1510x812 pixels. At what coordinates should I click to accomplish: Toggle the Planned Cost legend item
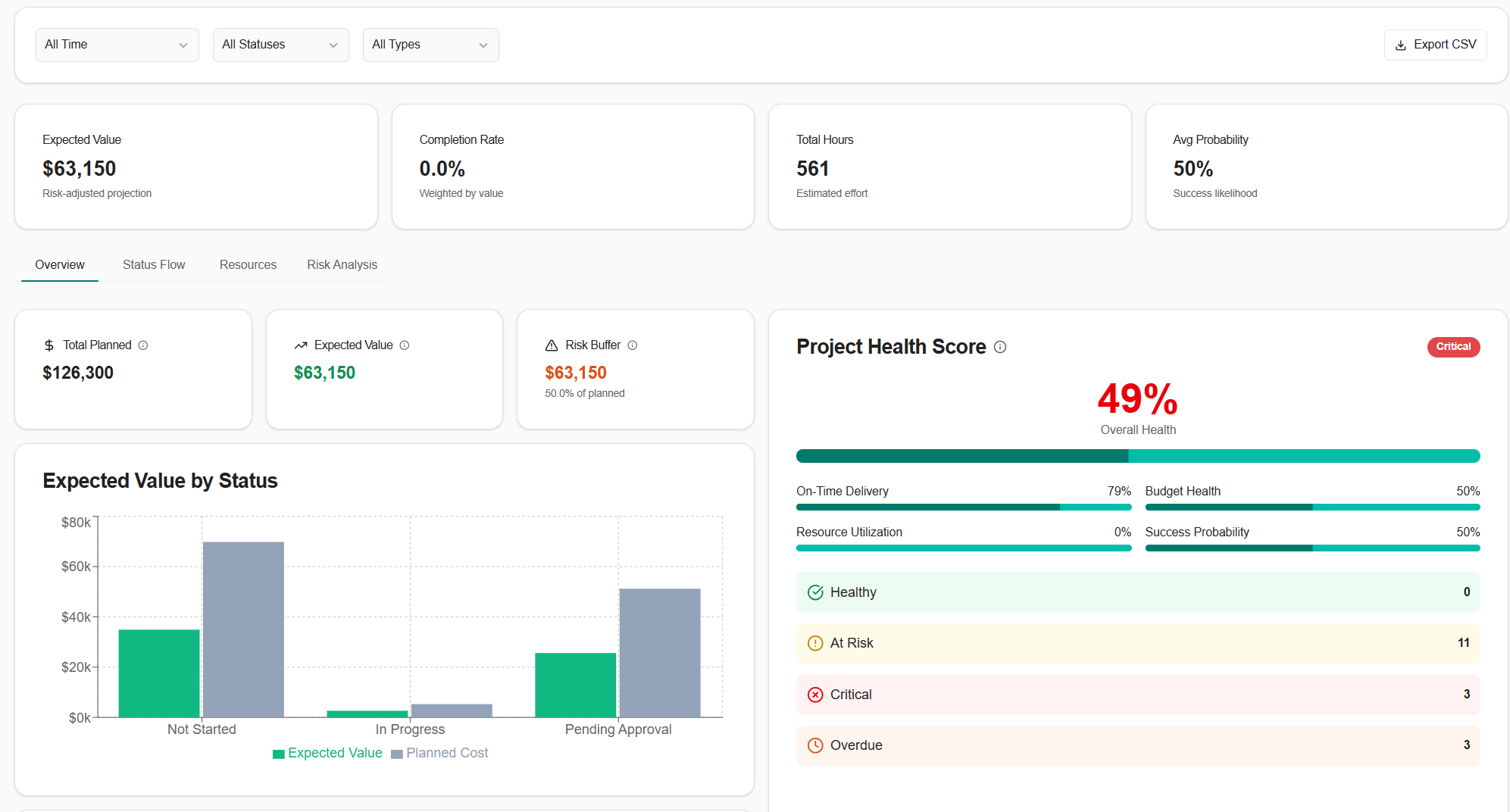click(x=440, y=753)
